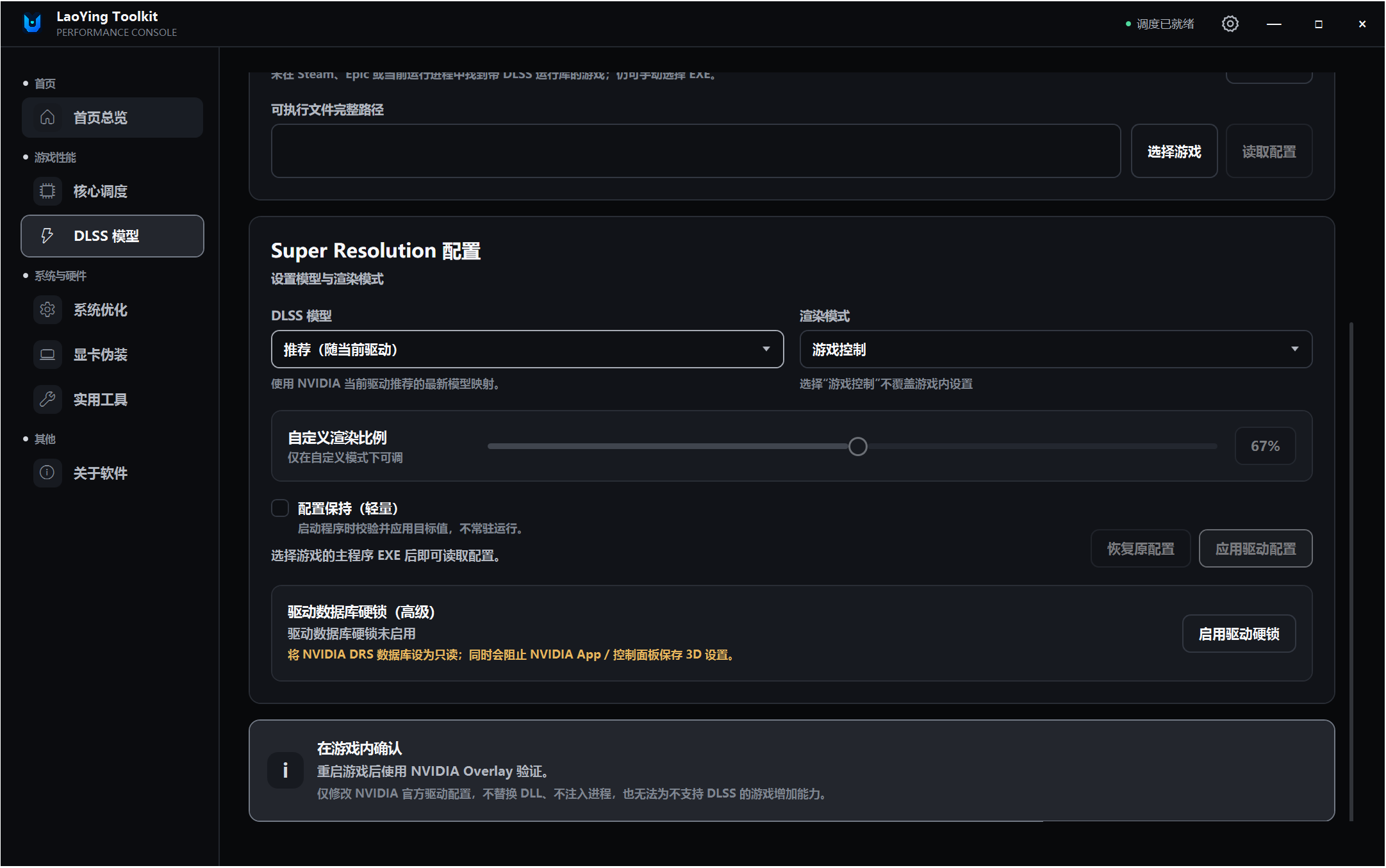The image size is (1386, 868).
Task: Click the orange NVIDIA DRS warning text
Action: point(511,655)
